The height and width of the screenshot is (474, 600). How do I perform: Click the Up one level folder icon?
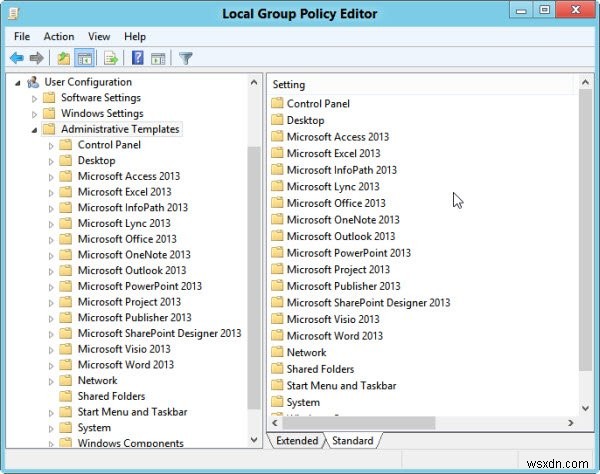click(64, 58)
